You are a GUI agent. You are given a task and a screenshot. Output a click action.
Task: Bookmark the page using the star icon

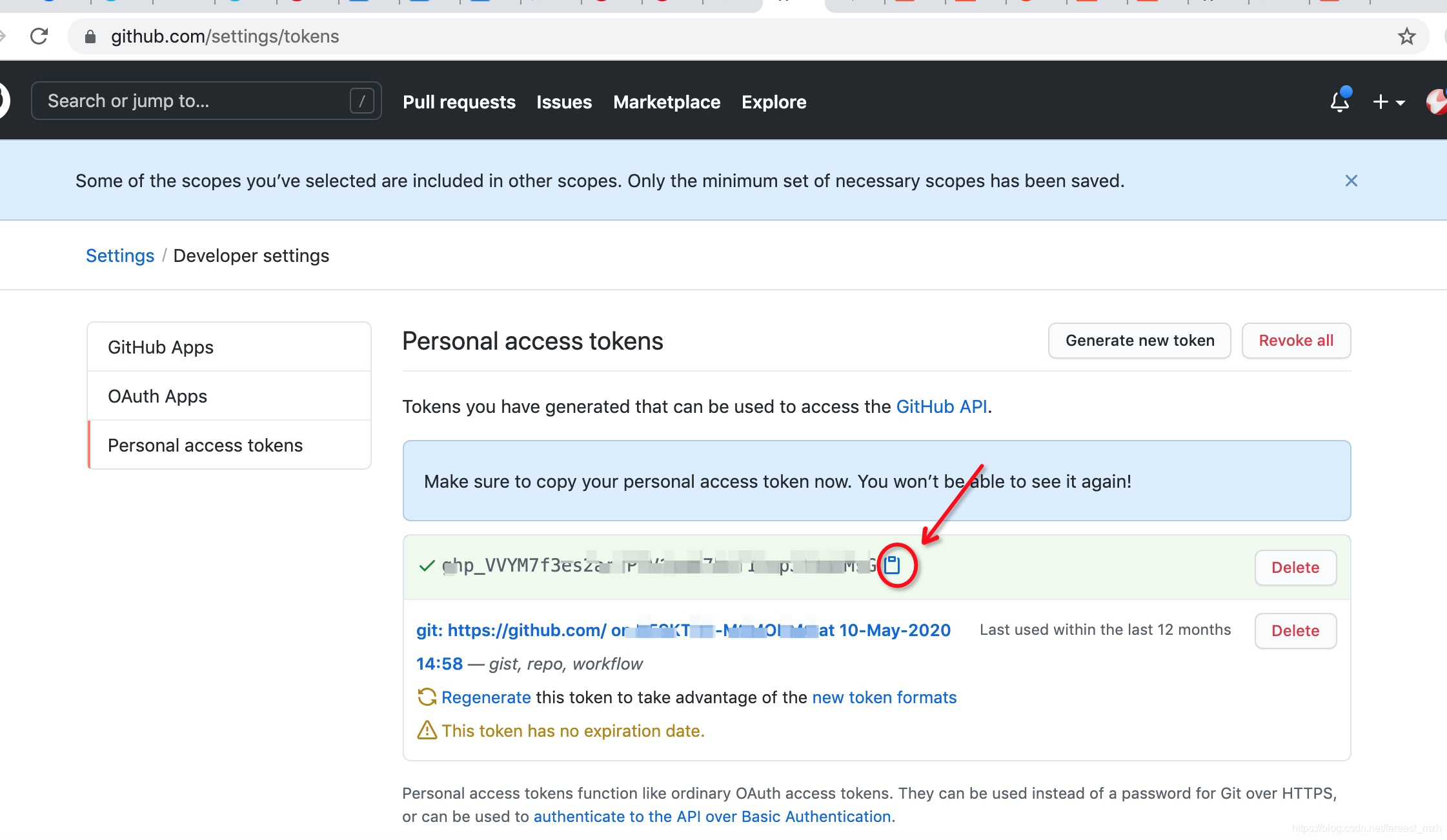point(1406,35)
